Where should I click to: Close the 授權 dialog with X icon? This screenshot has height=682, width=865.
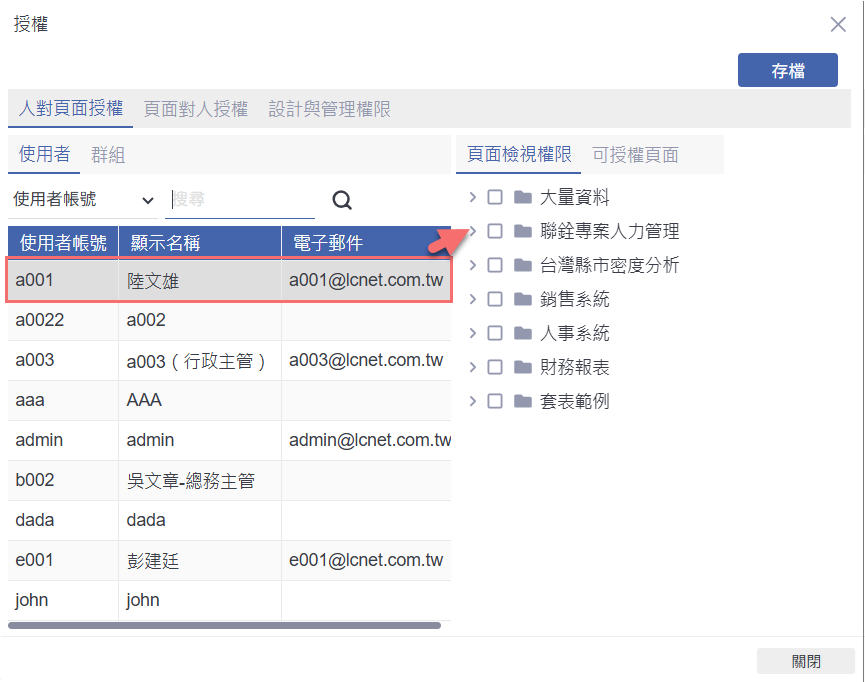coord(838,25)
